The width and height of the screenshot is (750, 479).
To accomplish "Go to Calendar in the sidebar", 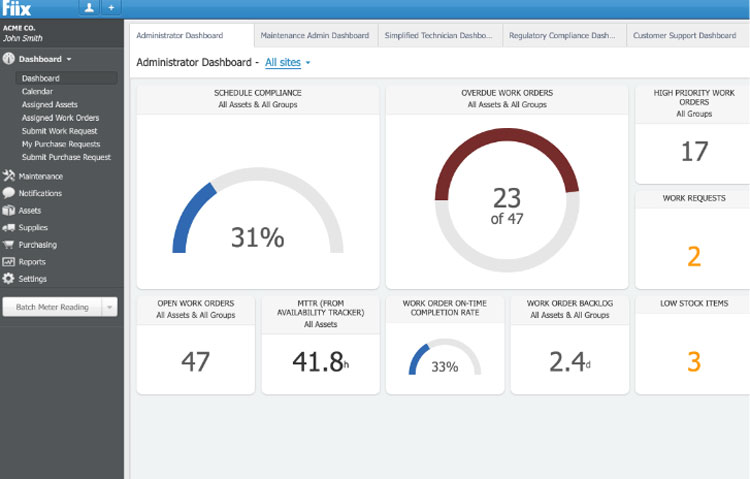I will 37,91.
